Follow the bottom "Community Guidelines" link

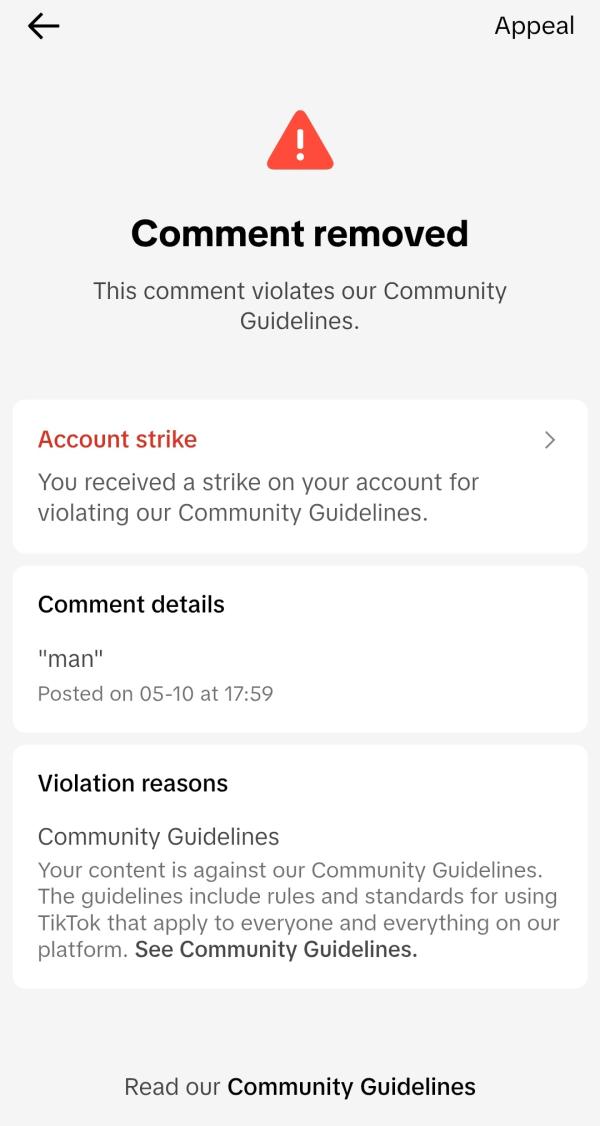click(351, 1087)
